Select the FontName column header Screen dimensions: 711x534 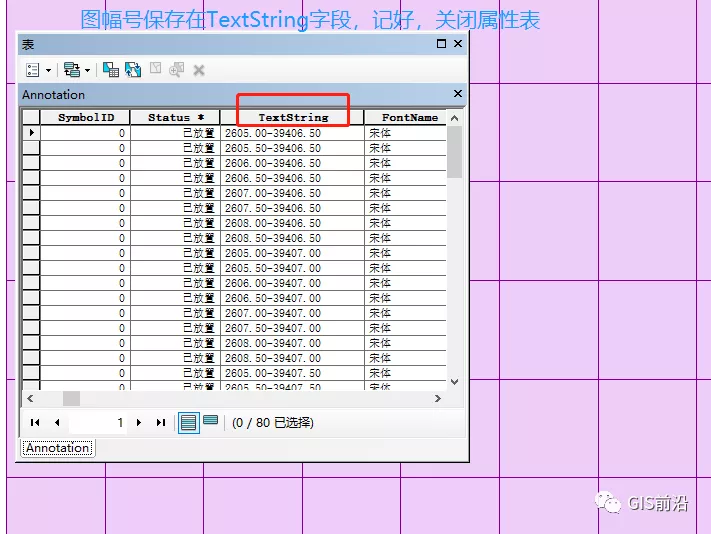[x=405, y=117]
